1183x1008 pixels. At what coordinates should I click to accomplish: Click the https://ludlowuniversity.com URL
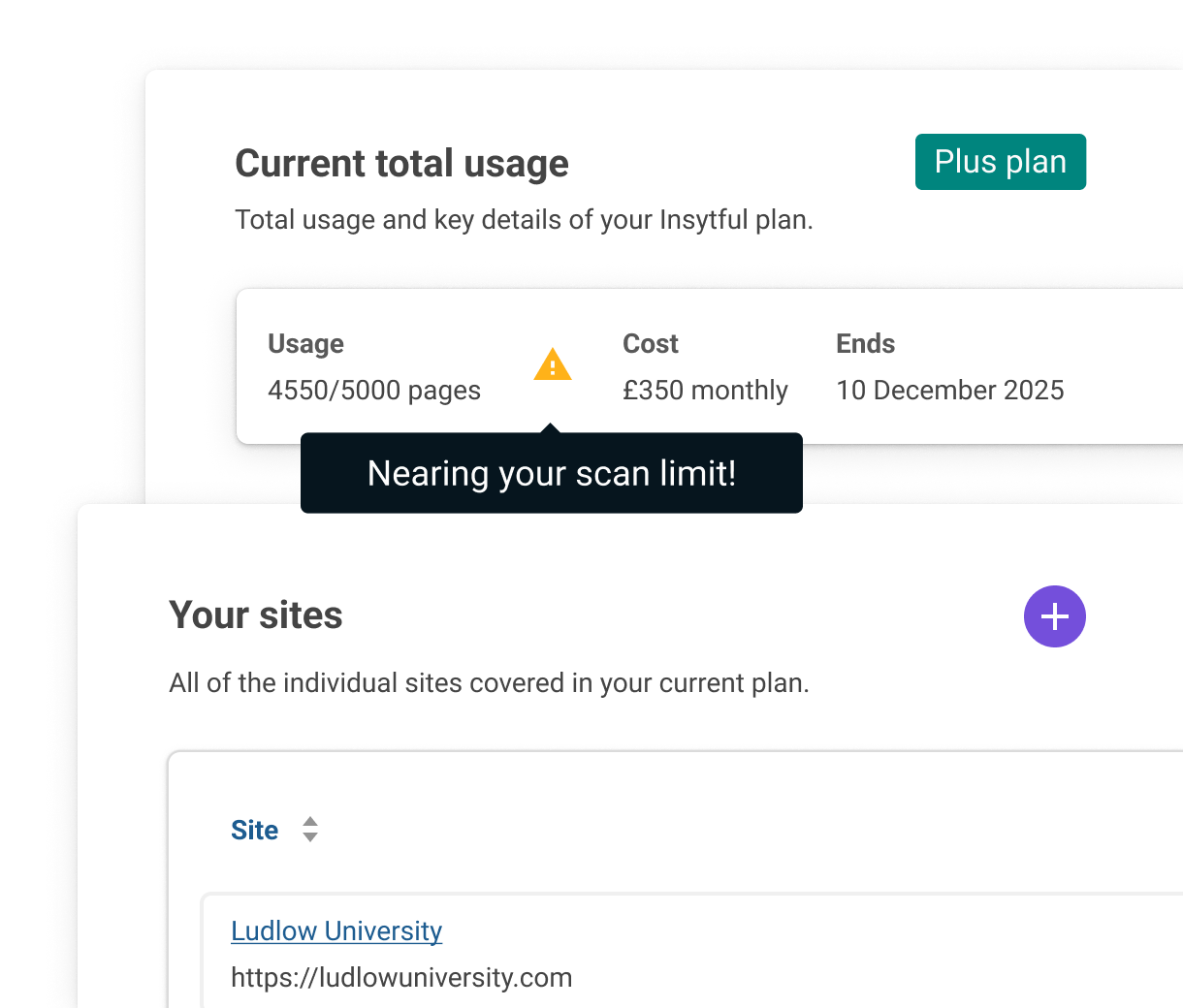pyautogui.click(x=401, y=977)
